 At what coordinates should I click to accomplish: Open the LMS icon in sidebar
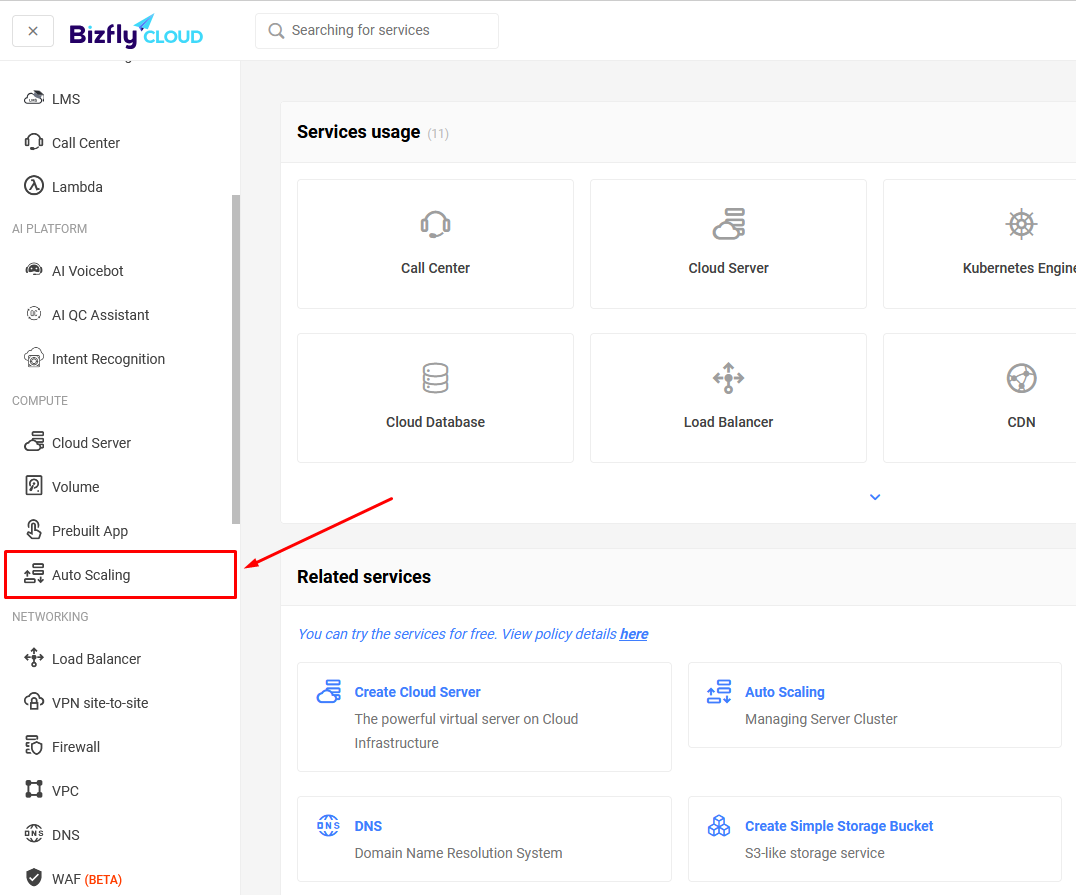pos(34,98)
